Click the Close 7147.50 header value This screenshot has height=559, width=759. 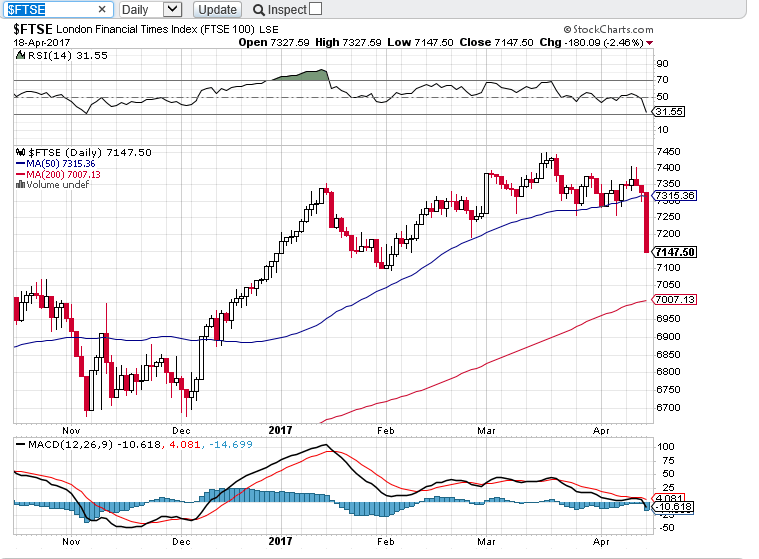tap(496, 43)
